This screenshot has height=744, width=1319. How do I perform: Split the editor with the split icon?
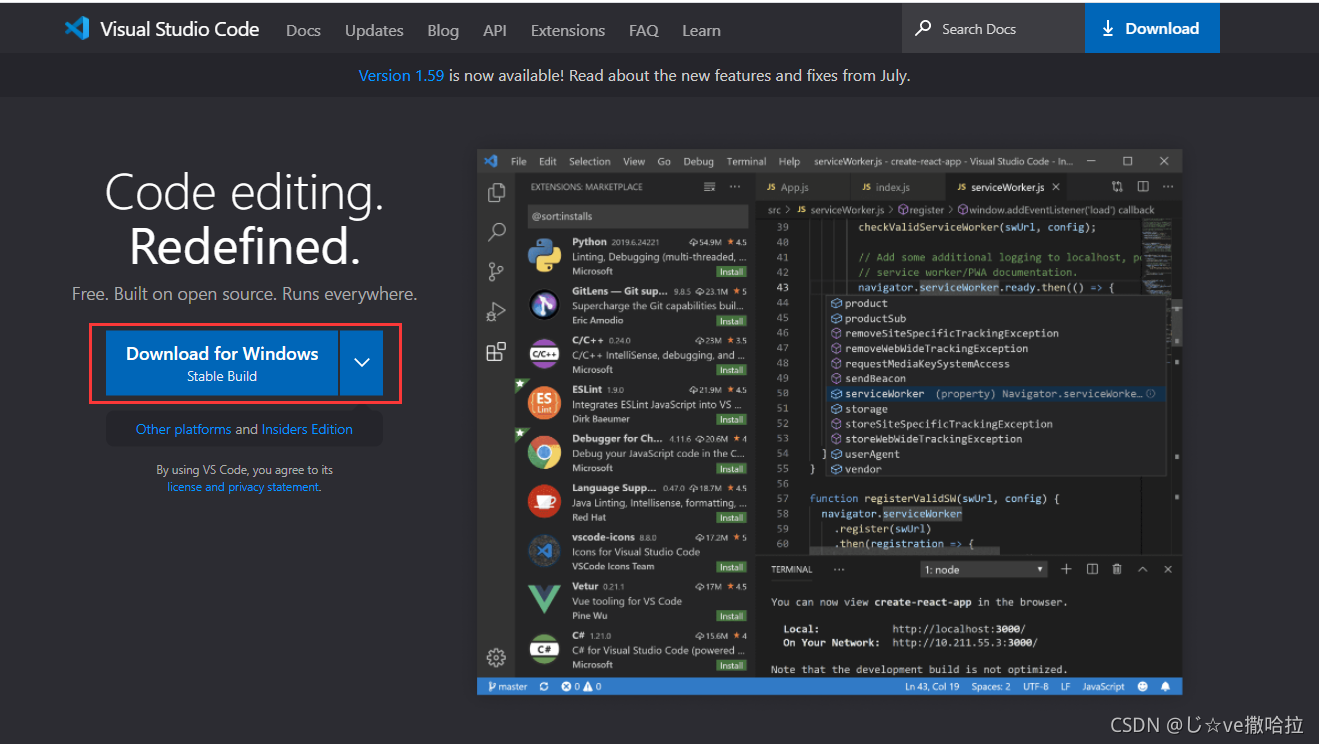pyautogui.click(x=1143, y=187)
